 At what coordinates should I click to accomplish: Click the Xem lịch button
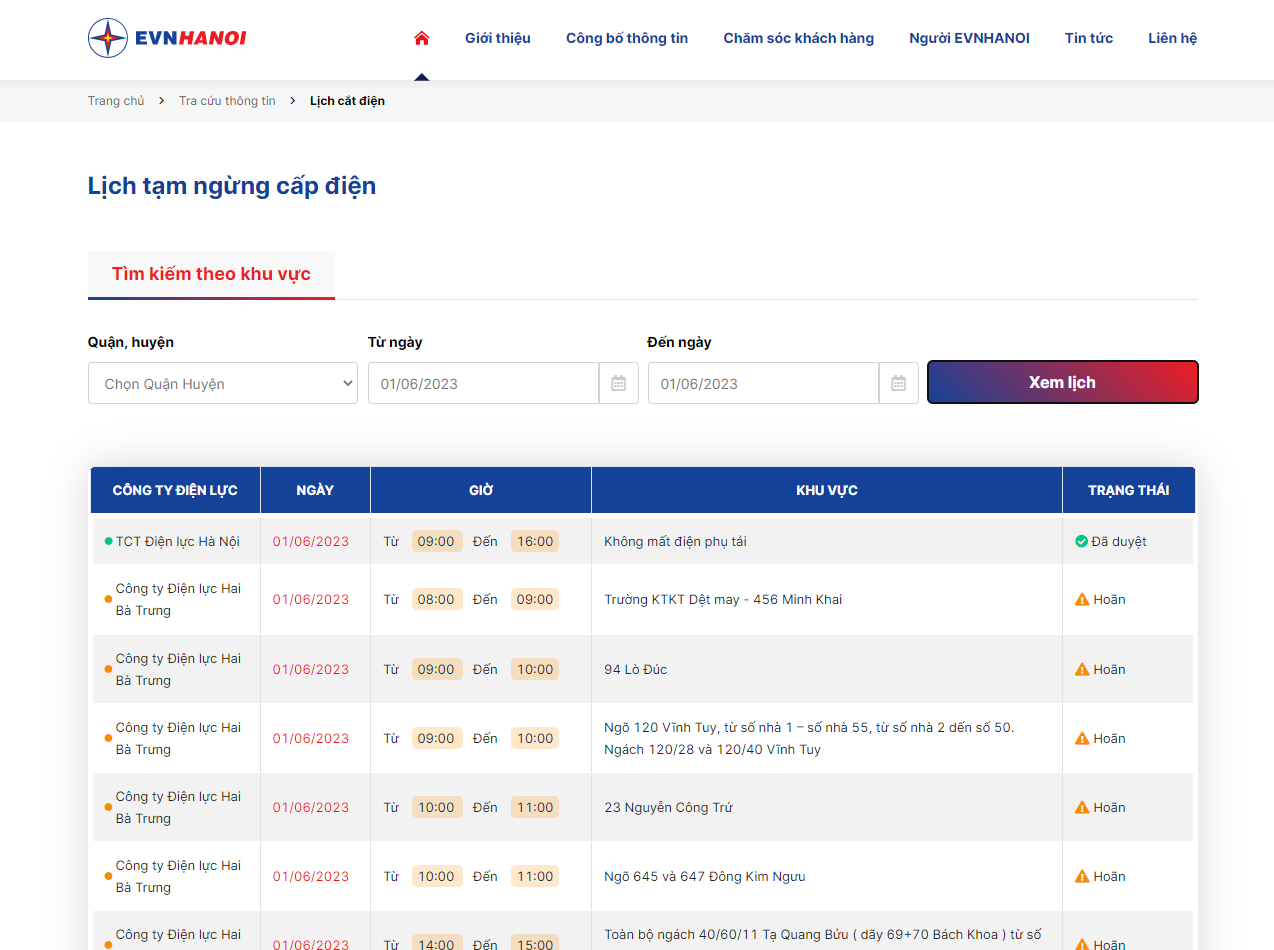pos(1062,382)
